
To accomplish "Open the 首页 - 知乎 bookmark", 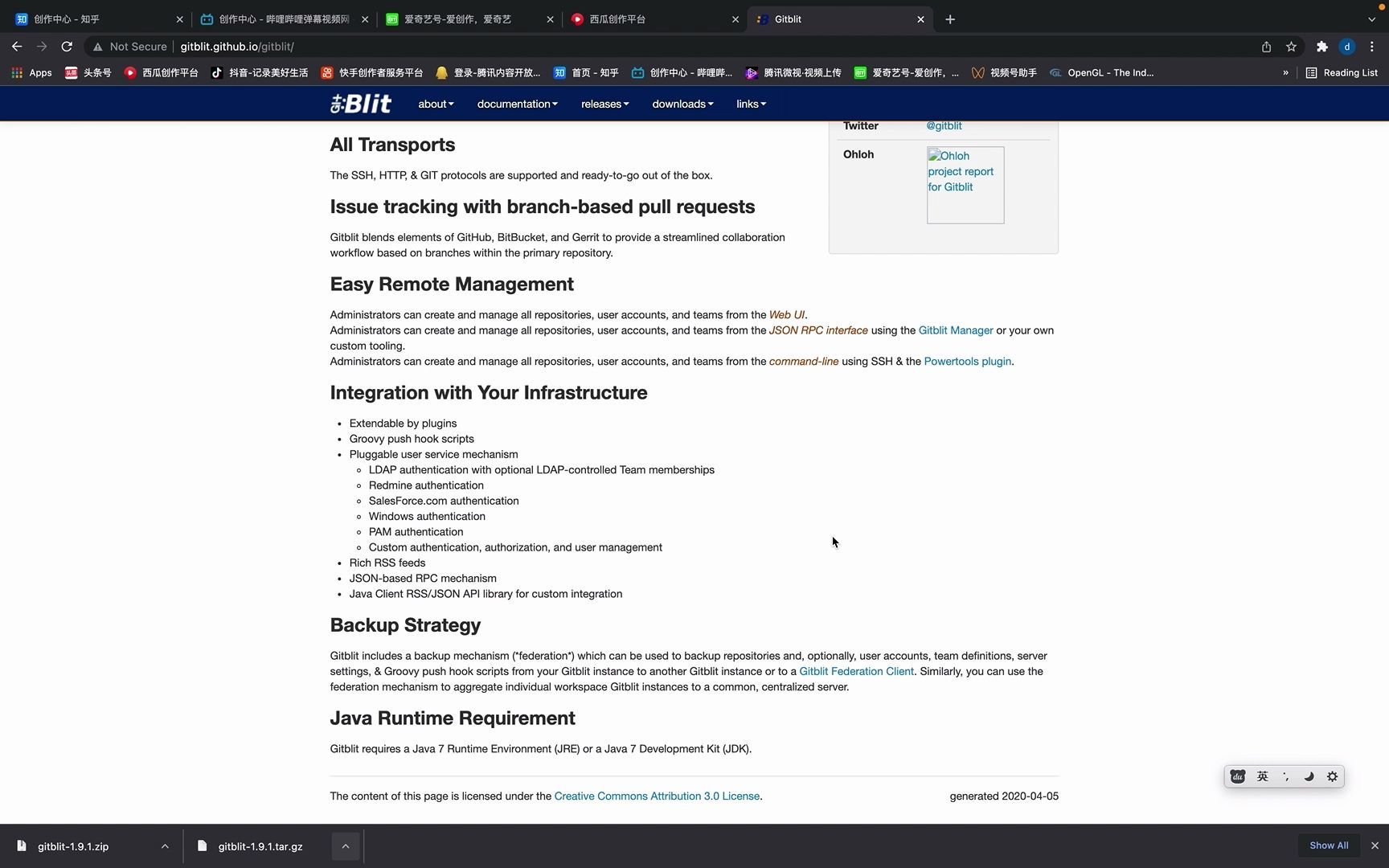I will 585,72.
